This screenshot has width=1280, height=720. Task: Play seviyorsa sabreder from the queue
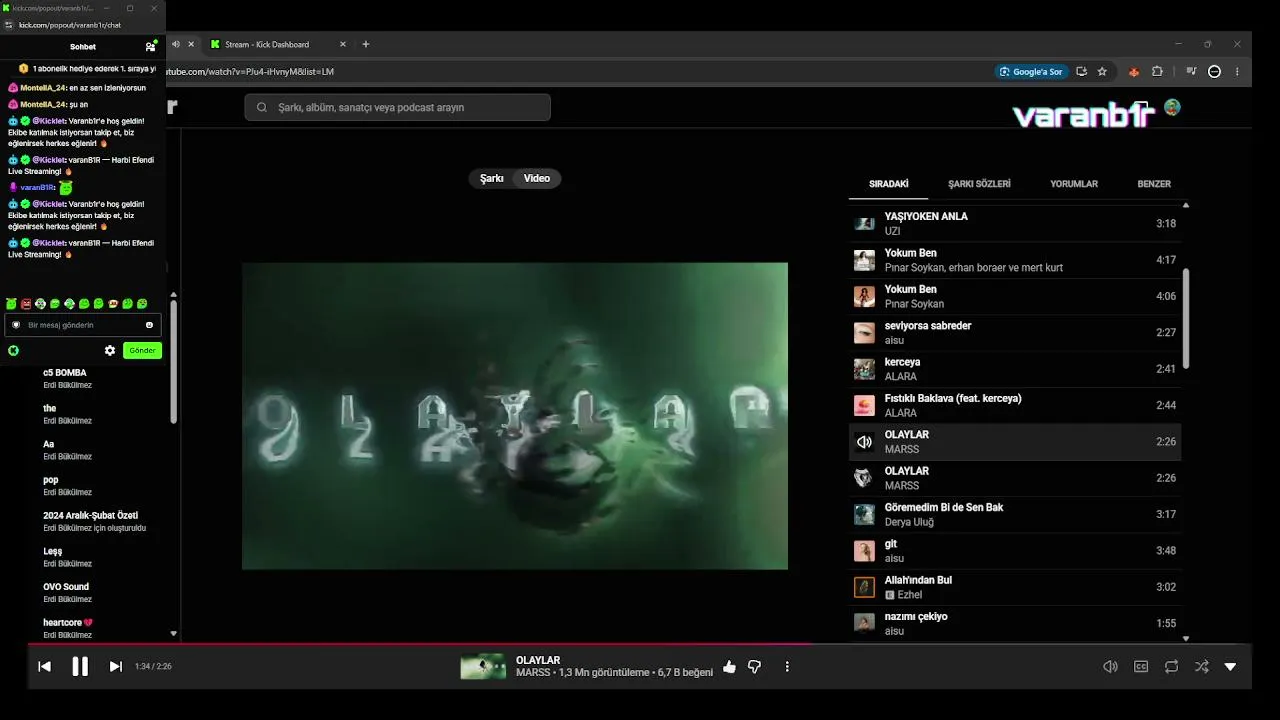[1015, 333]
